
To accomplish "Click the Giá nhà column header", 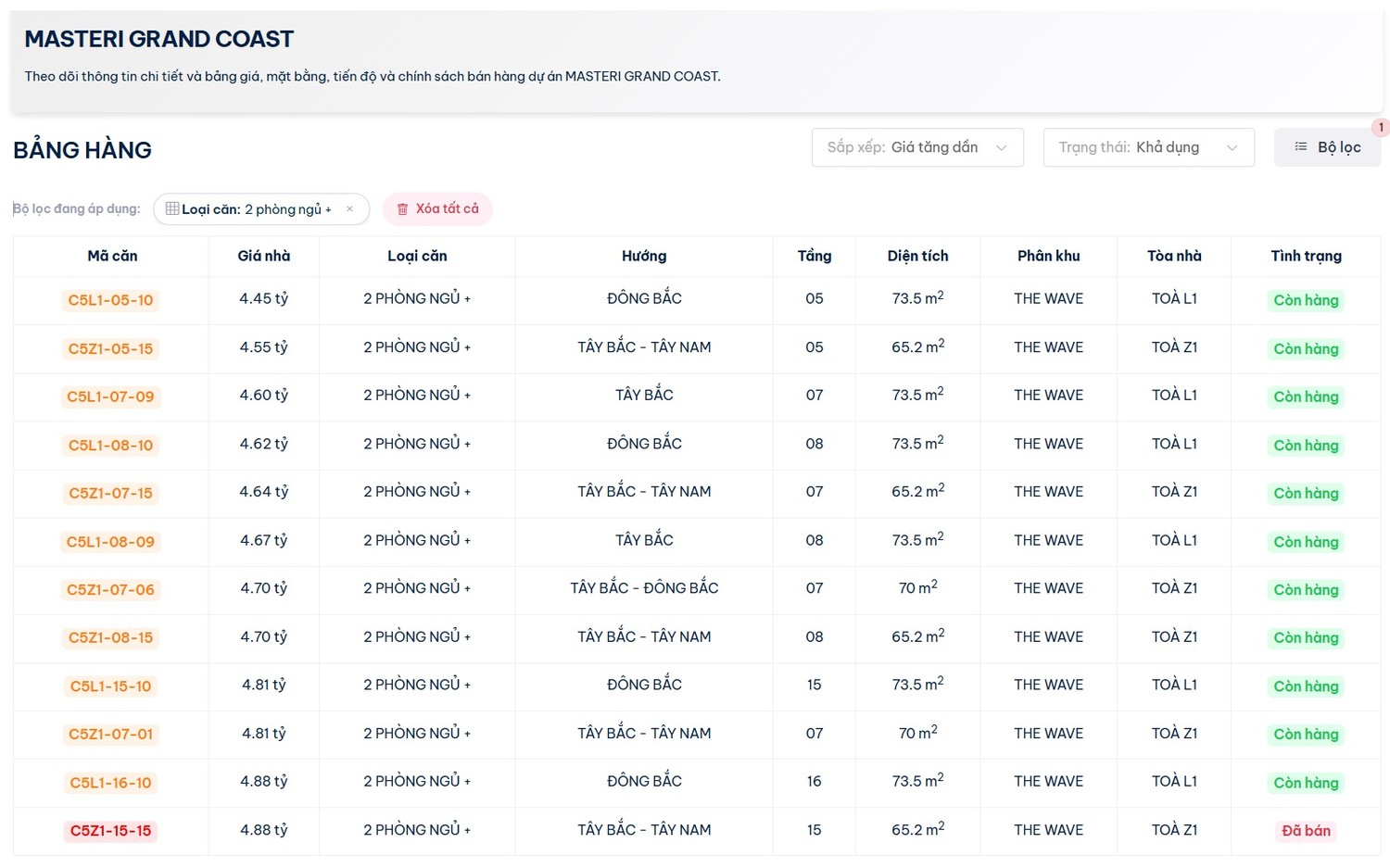I will [263, 256].
